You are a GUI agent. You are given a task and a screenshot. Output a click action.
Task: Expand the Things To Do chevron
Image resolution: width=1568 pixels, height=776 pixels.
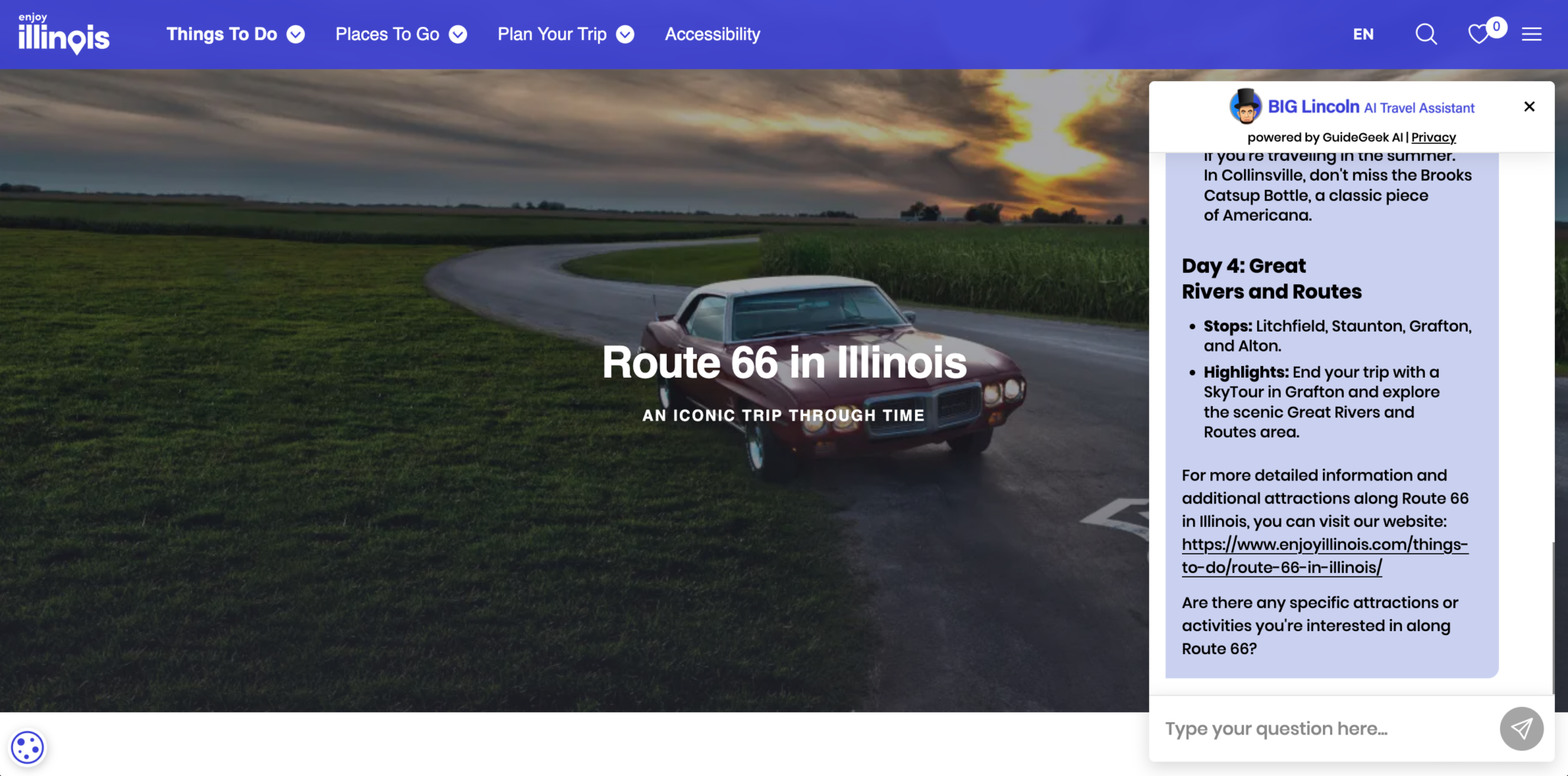pyautogui.click(x=296, y=34)
